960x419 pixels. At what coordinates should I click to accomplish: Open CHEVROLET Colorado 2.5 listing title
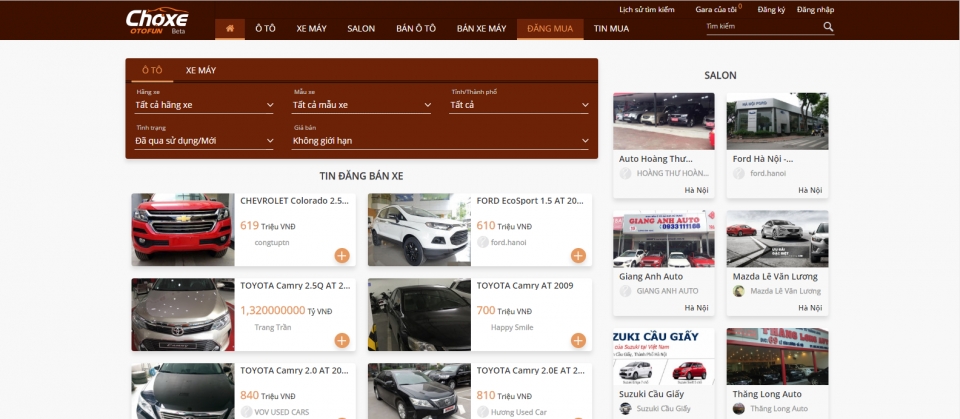coord(294,200)
